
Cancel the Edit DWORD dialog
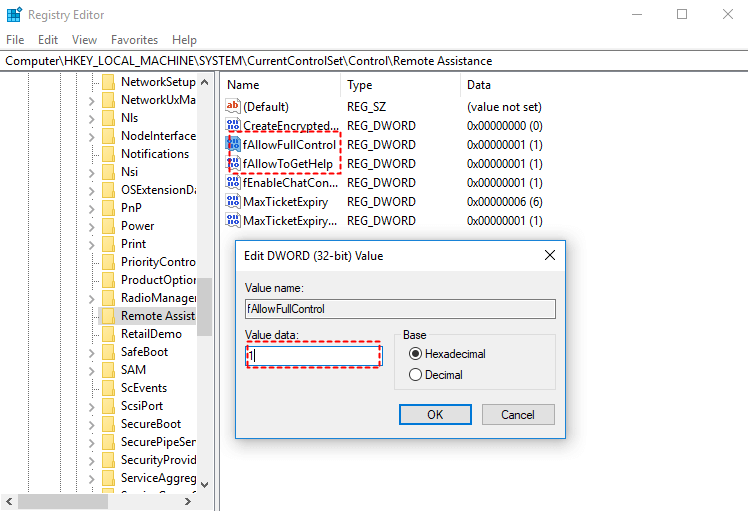point(518,414)
